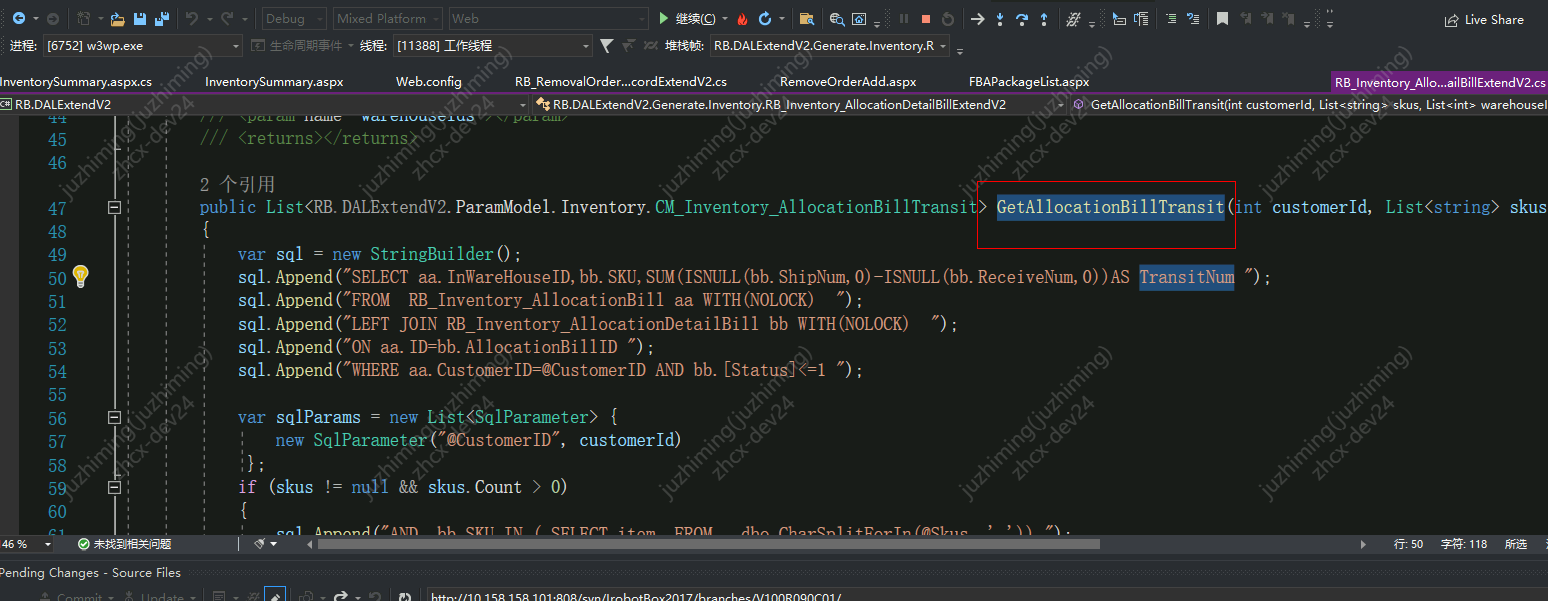
Task: Click the open file folder icon
Action: [x=118, y=19]
